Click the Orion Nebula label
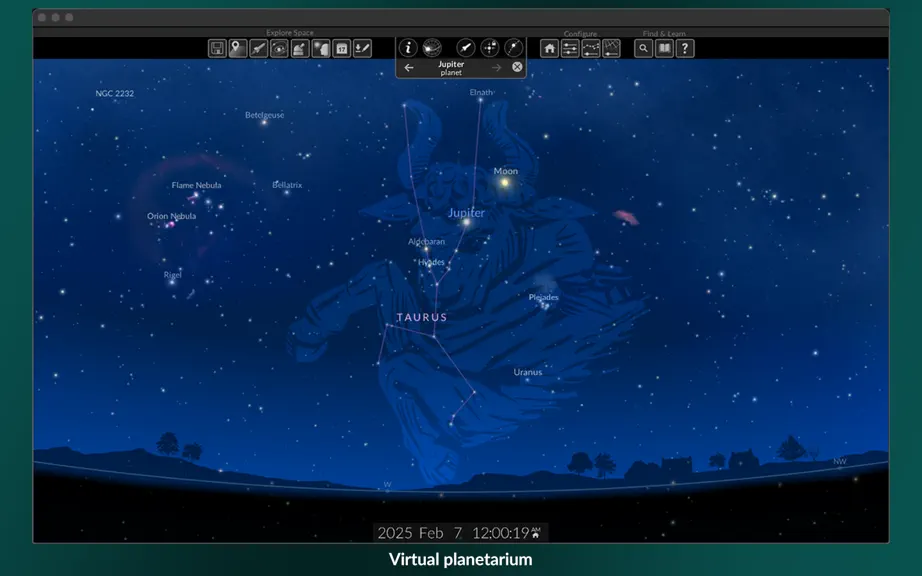The height and width of the screenshot is (576, 922). point(171,216)
